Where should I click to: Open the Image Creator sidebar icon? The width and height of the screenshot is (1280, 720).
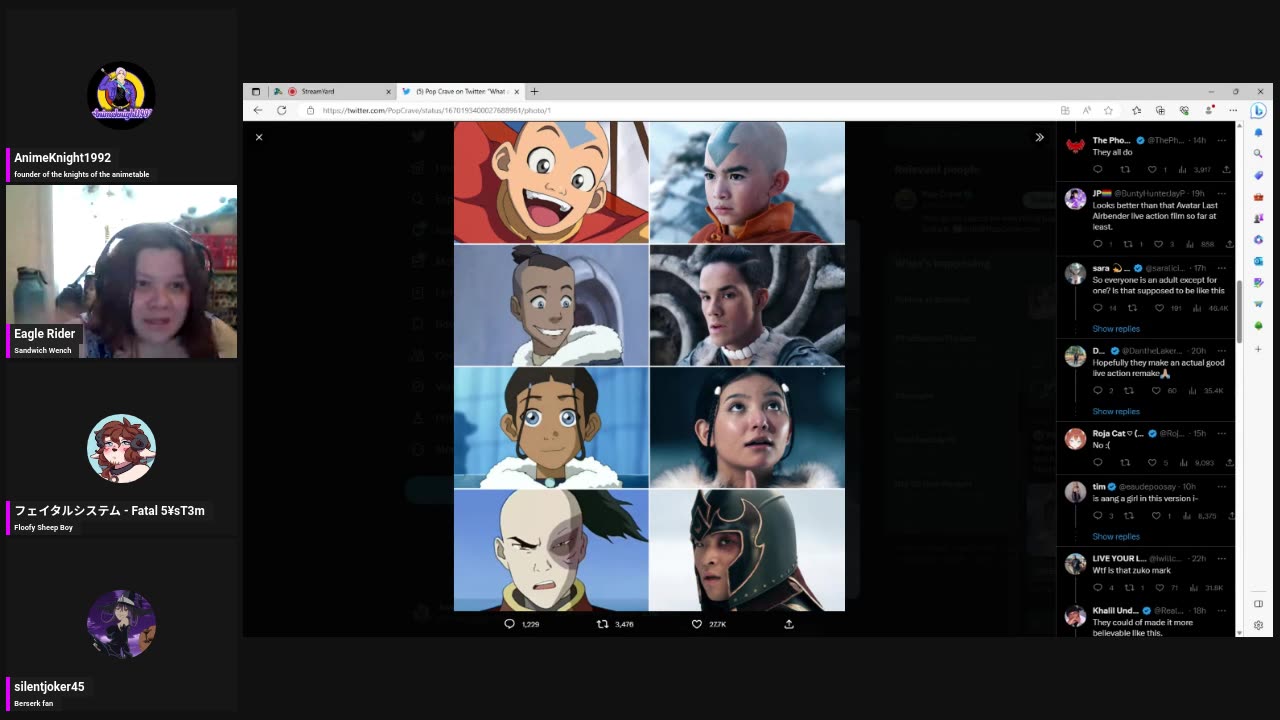click(1258, 283)
